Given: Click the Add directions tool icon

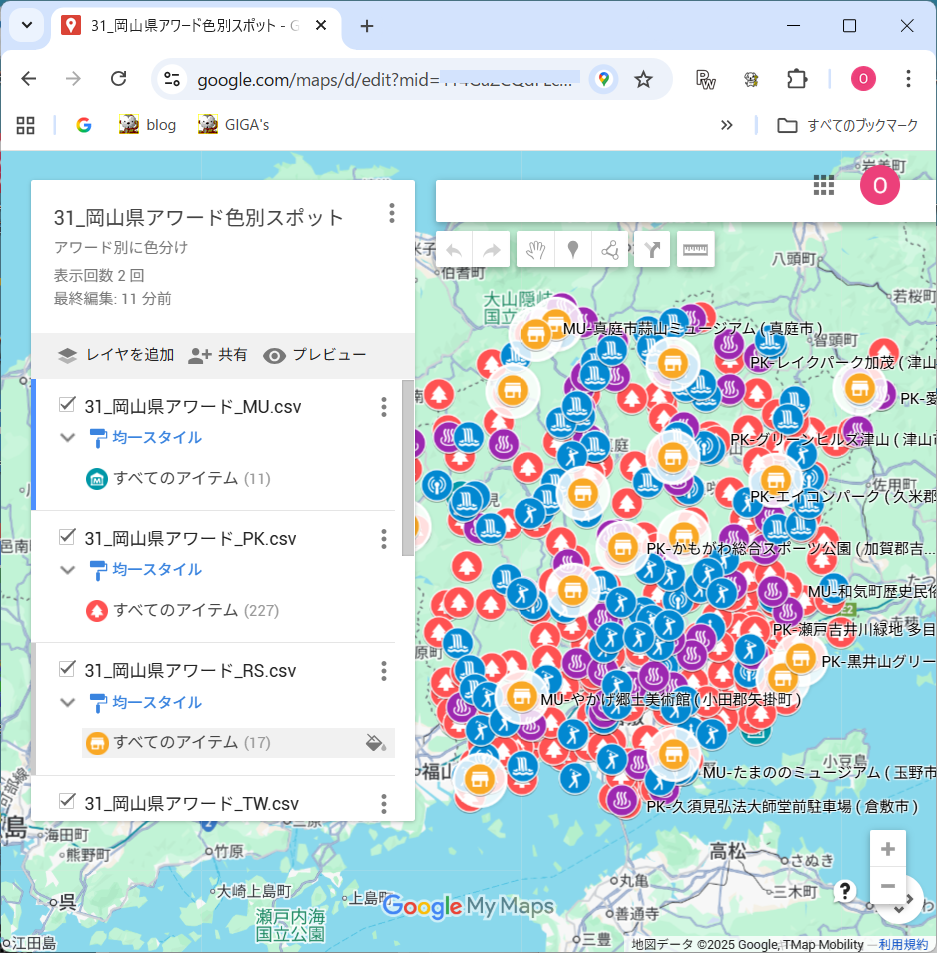Looking at the screenshot, I should pos(652,250).
